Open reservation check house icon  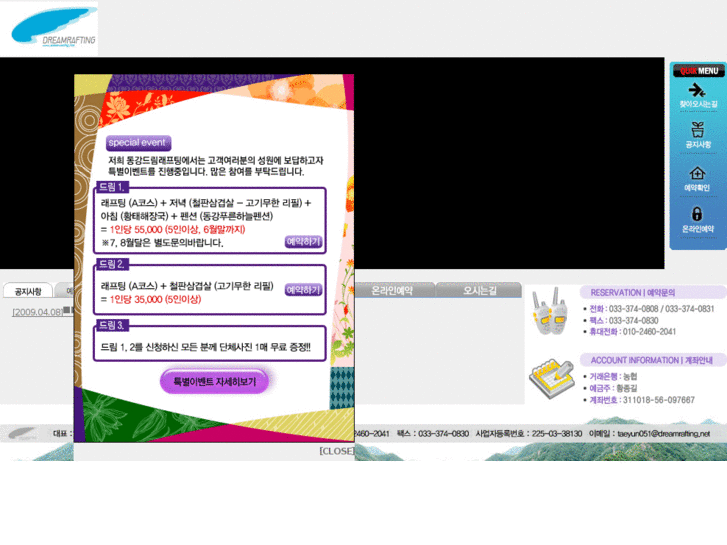[x=697, y=173]
